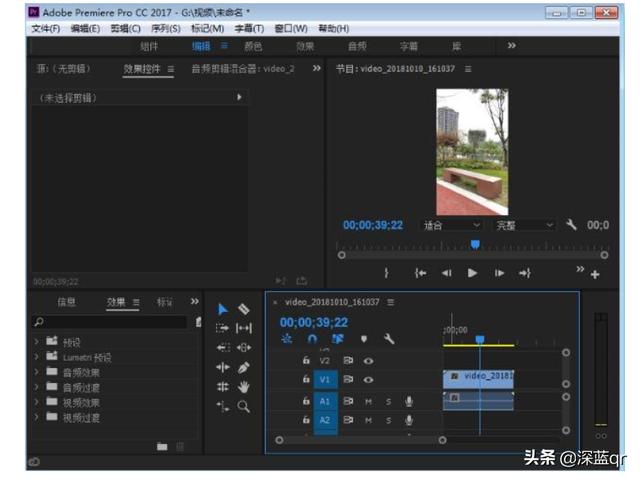640x480 pixels.
Task: Toggle A1 track targeting button
Action: [x=325, y=401]
